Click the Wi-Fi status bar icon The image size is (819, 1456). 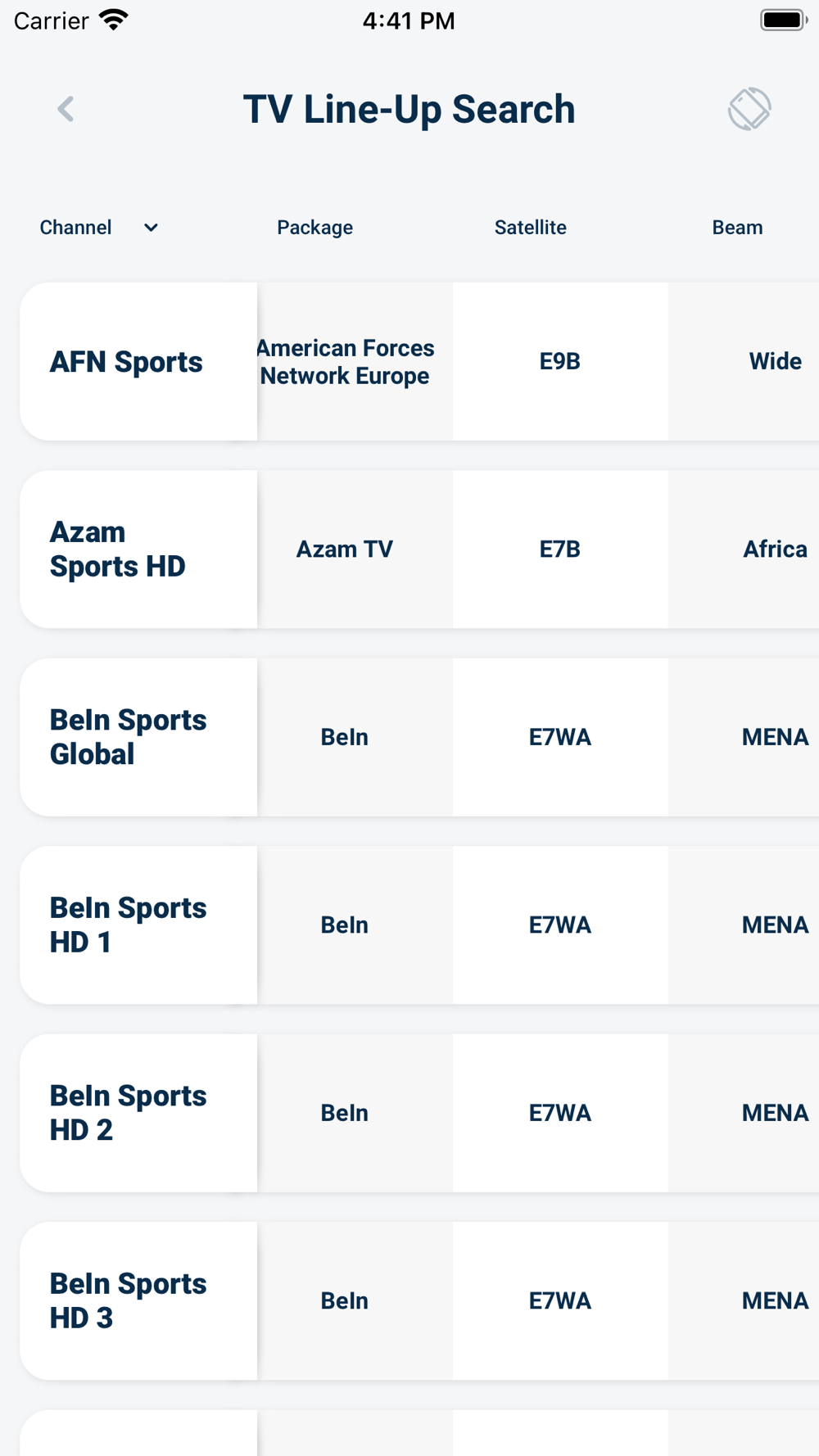[114, 20]
